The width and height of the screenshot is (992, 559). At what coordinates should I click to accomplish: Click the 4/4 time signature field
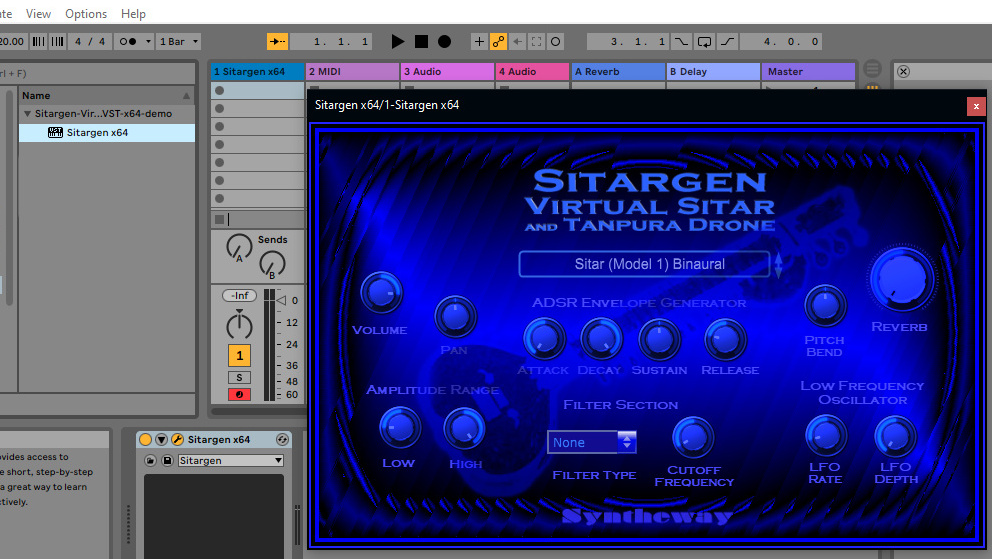tap(90, 42)
